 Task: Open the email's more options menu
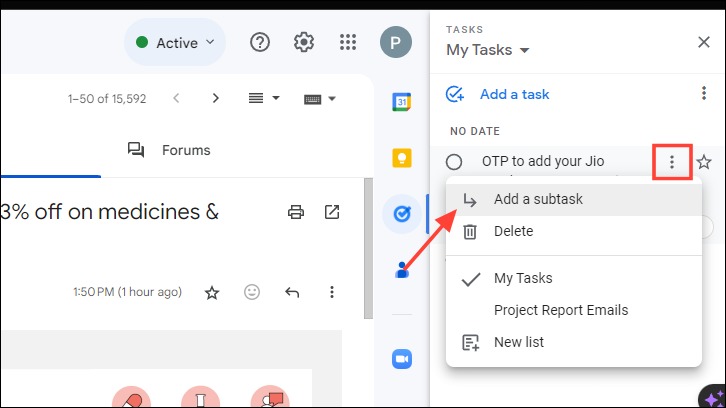pos(332,292)
